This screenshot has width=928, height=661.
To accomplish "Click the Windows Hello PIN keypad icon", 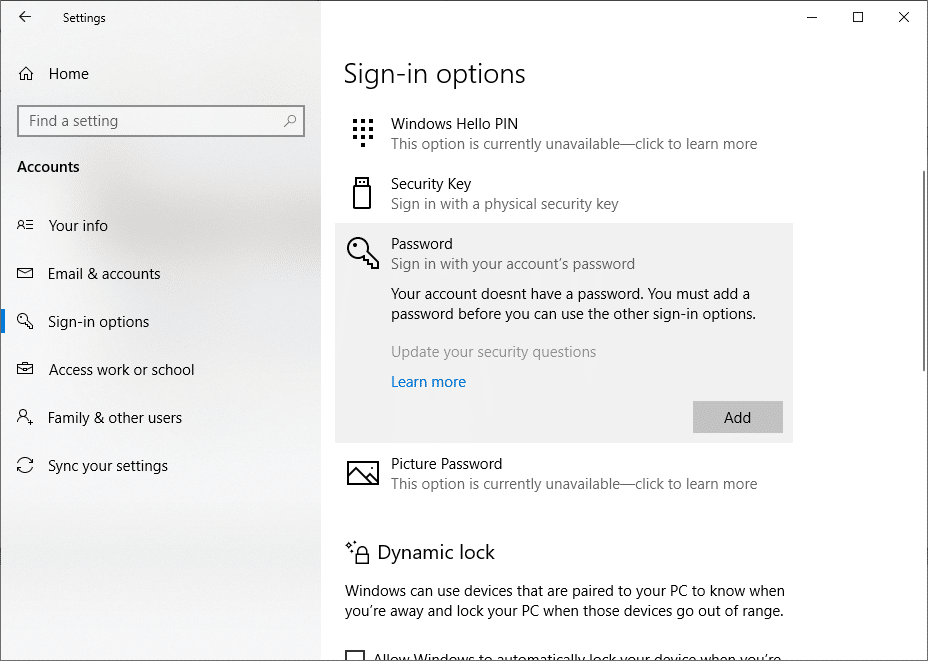I will pyautogui.click(x=363, y=133).
